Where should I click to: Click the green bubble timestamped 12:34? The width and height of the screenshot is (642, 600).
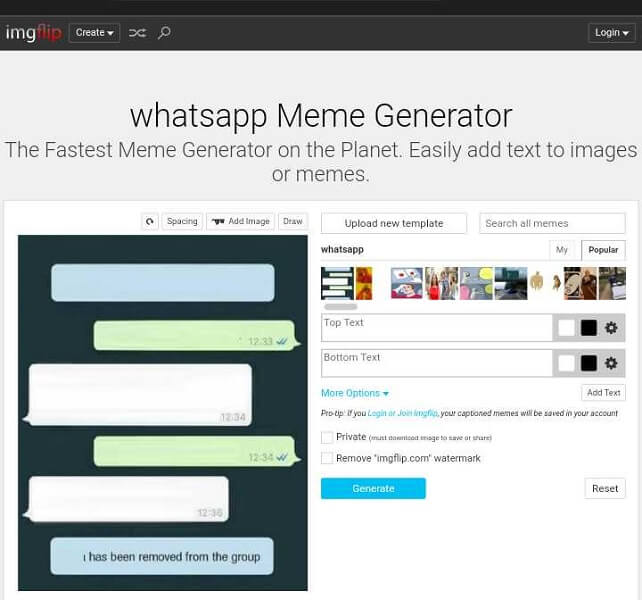(x=196, y=451)
